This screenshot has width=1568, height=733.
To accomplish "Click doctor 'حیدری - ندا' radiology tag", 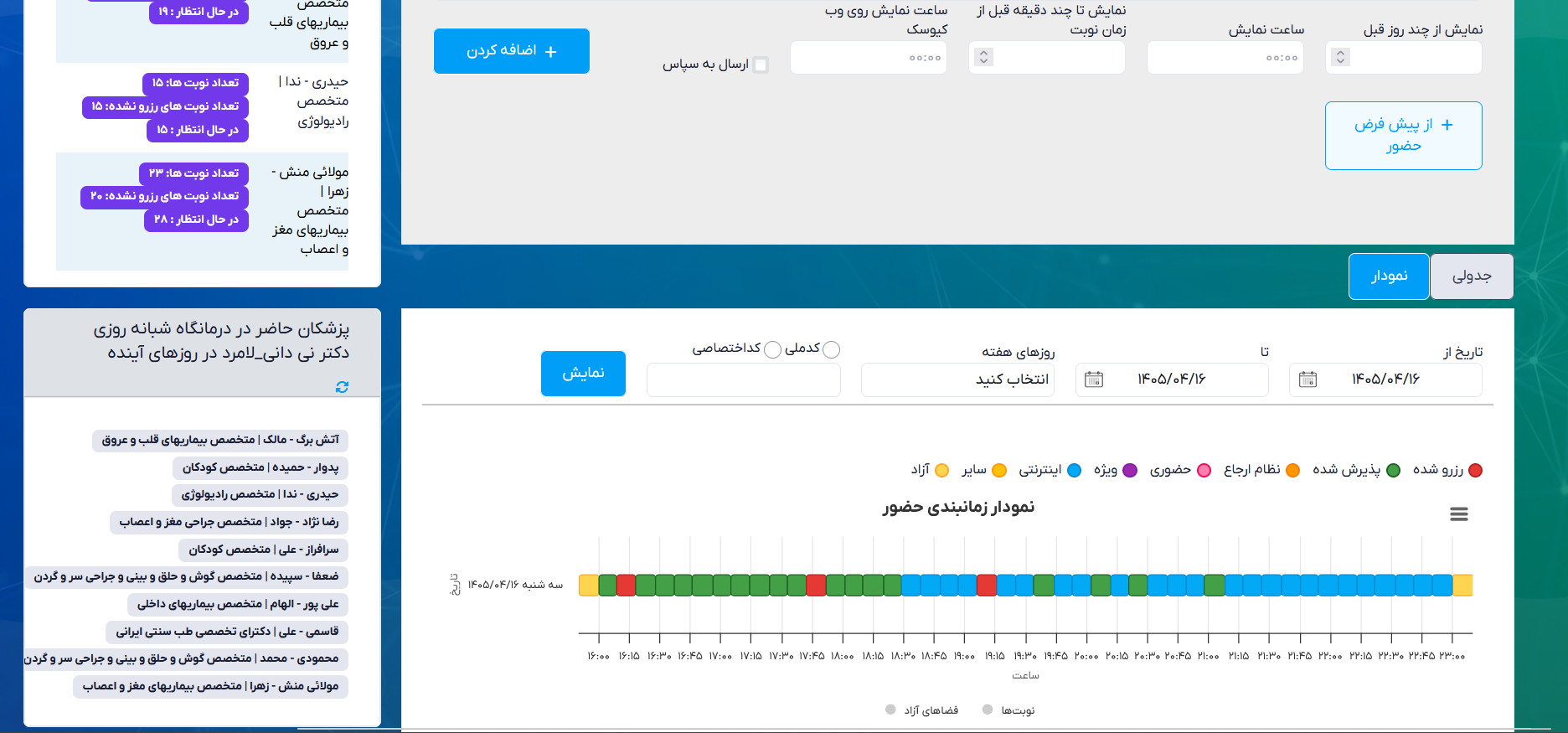I will coord(260,495).
